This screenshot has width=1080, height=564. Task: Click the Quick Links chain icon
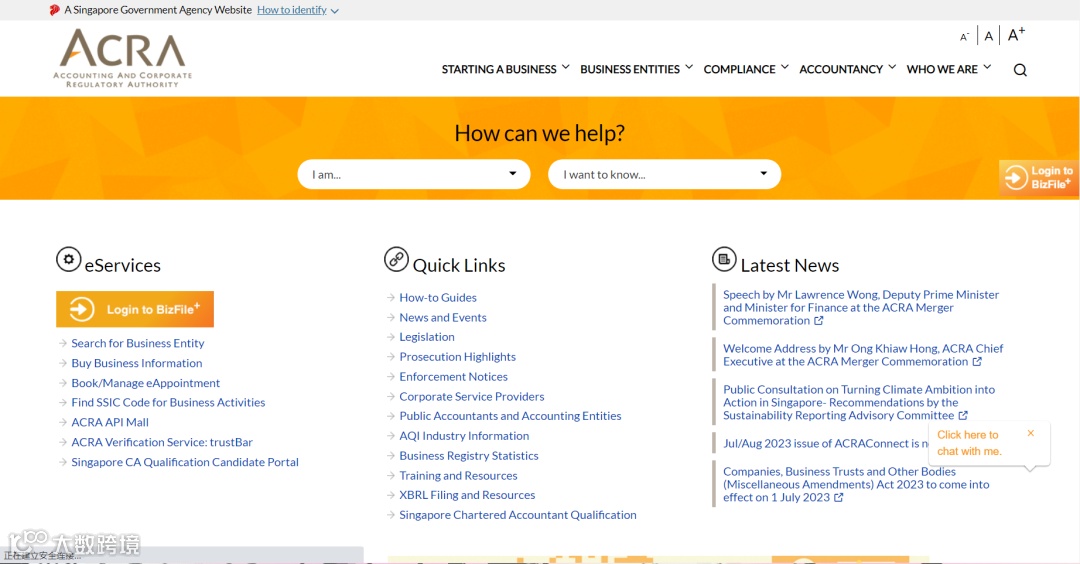point(396,259)
